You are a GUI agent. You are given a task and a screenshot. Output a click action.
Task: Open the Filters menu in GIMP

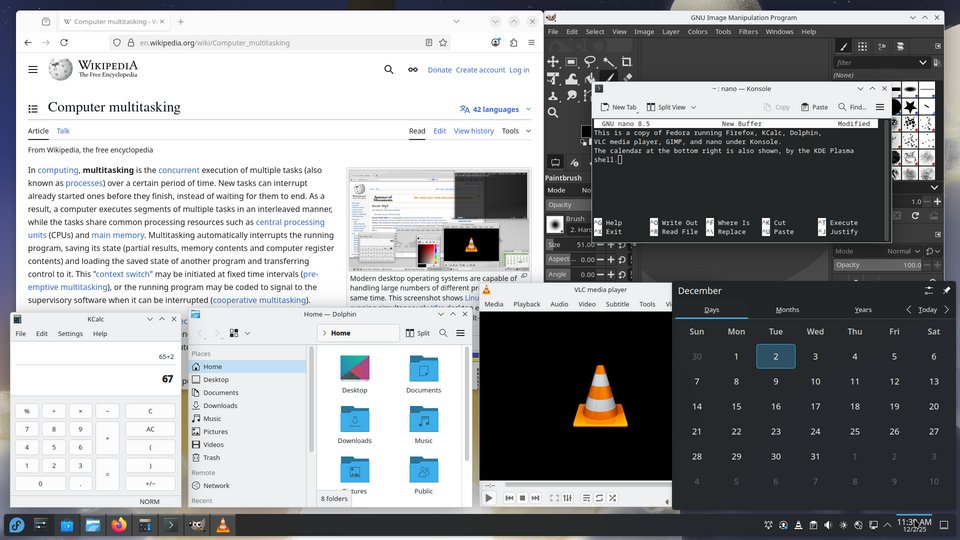coord(747,32)
